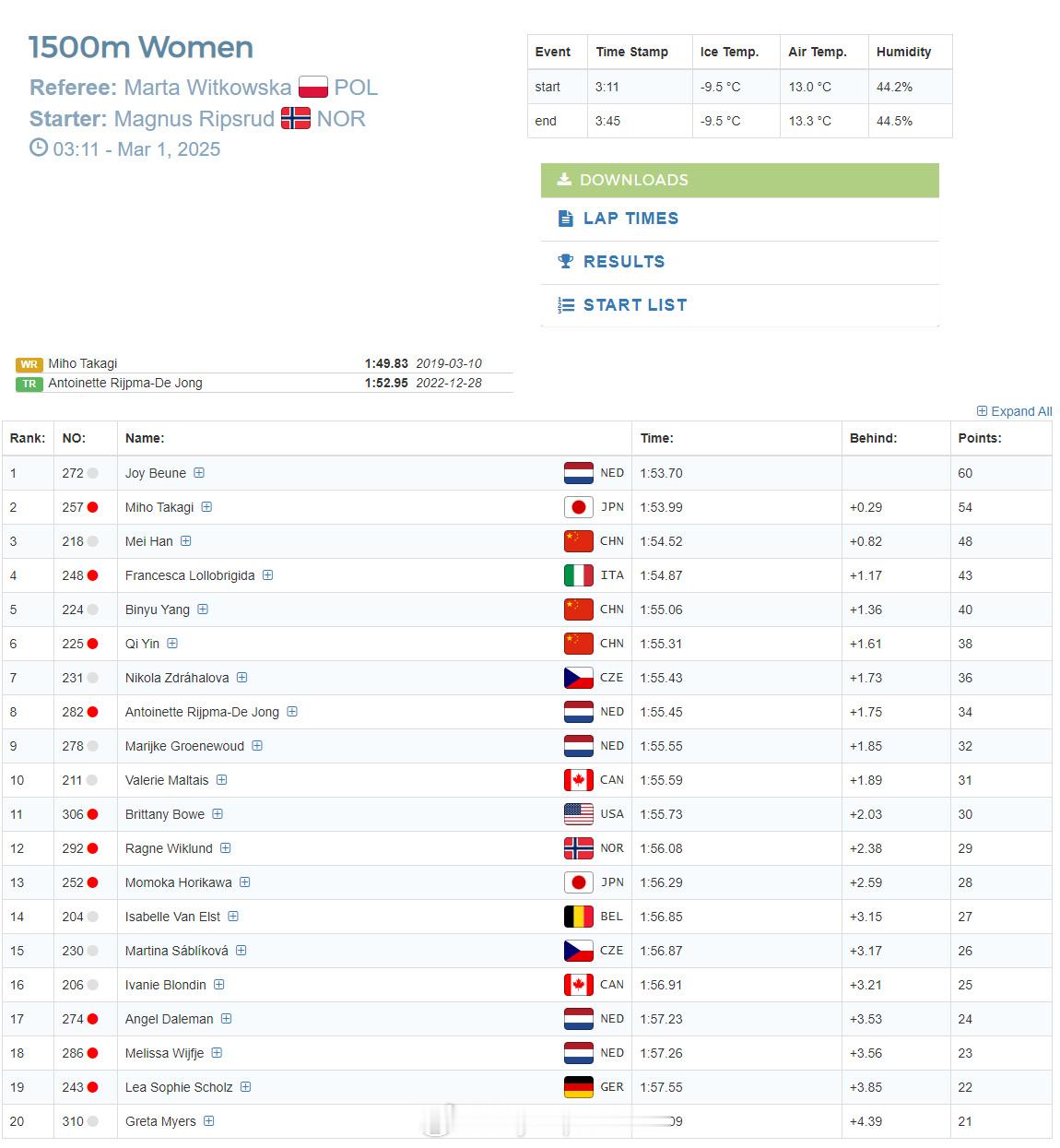The width and height of the screenshot is (1060, 1148).
Task: Click the Rank column header
Action: 28,438
